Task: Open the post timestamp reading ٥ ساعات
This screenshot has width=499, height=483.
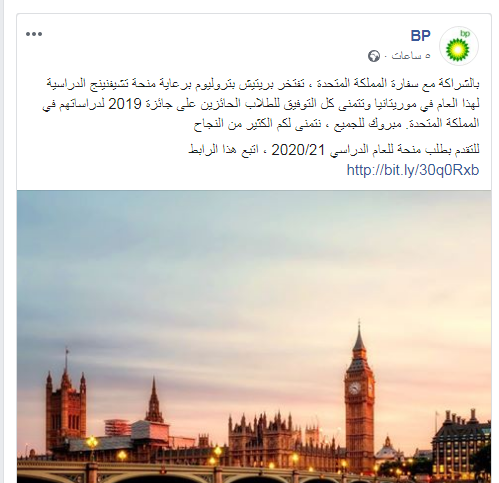Action: coord(411,56)
